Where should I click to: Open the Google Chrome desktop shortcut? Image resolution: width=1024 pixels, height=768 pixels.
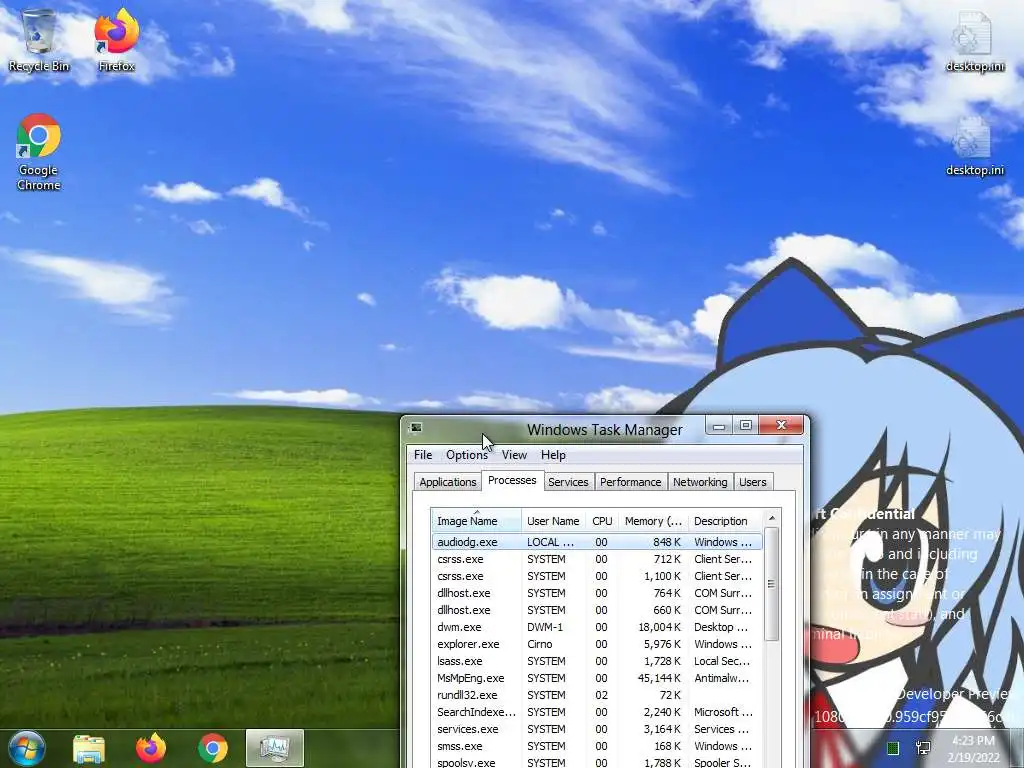39,152
